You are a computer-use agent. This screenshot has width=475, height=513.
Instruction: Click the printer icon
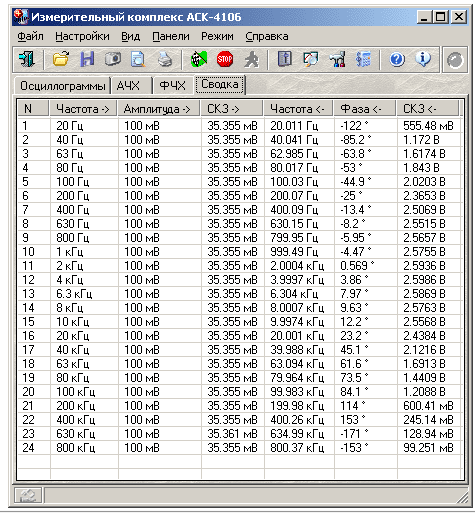point(165,60)
